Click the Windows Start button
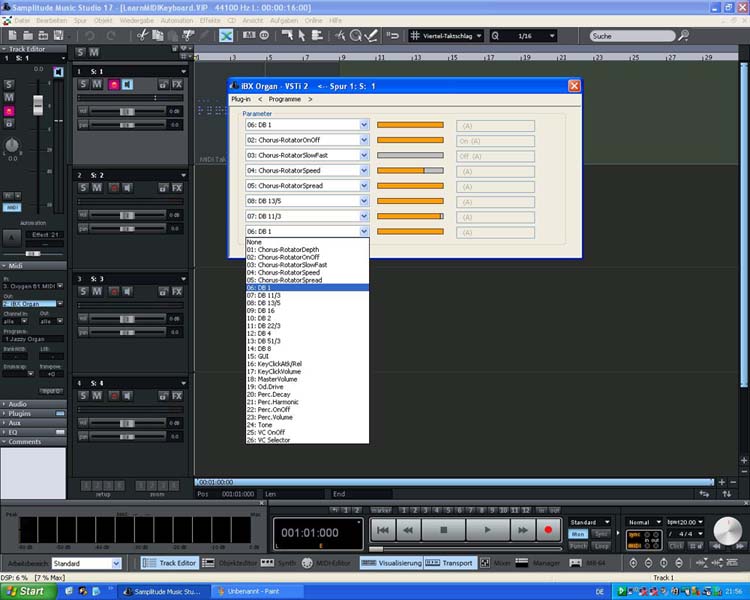Viewport: 750px width, 600px height. pyautogui.click(x=26, y=591)
